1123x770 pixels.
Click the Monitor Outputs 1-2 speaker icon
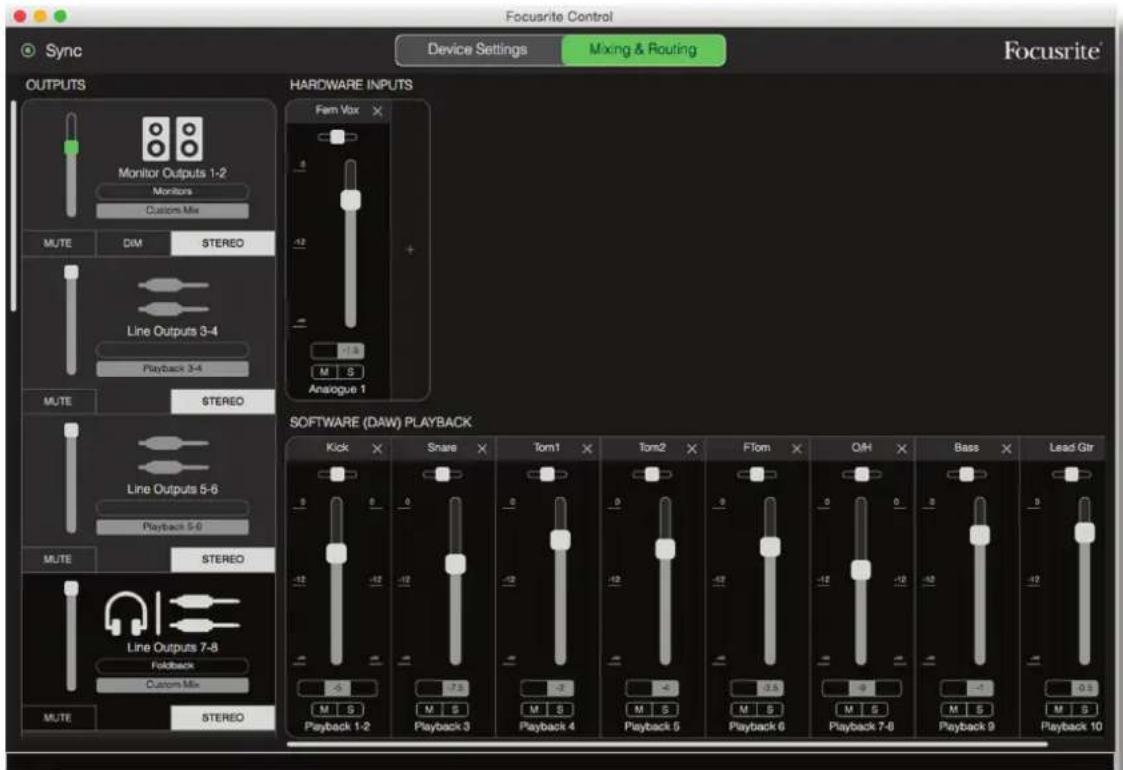173,138
